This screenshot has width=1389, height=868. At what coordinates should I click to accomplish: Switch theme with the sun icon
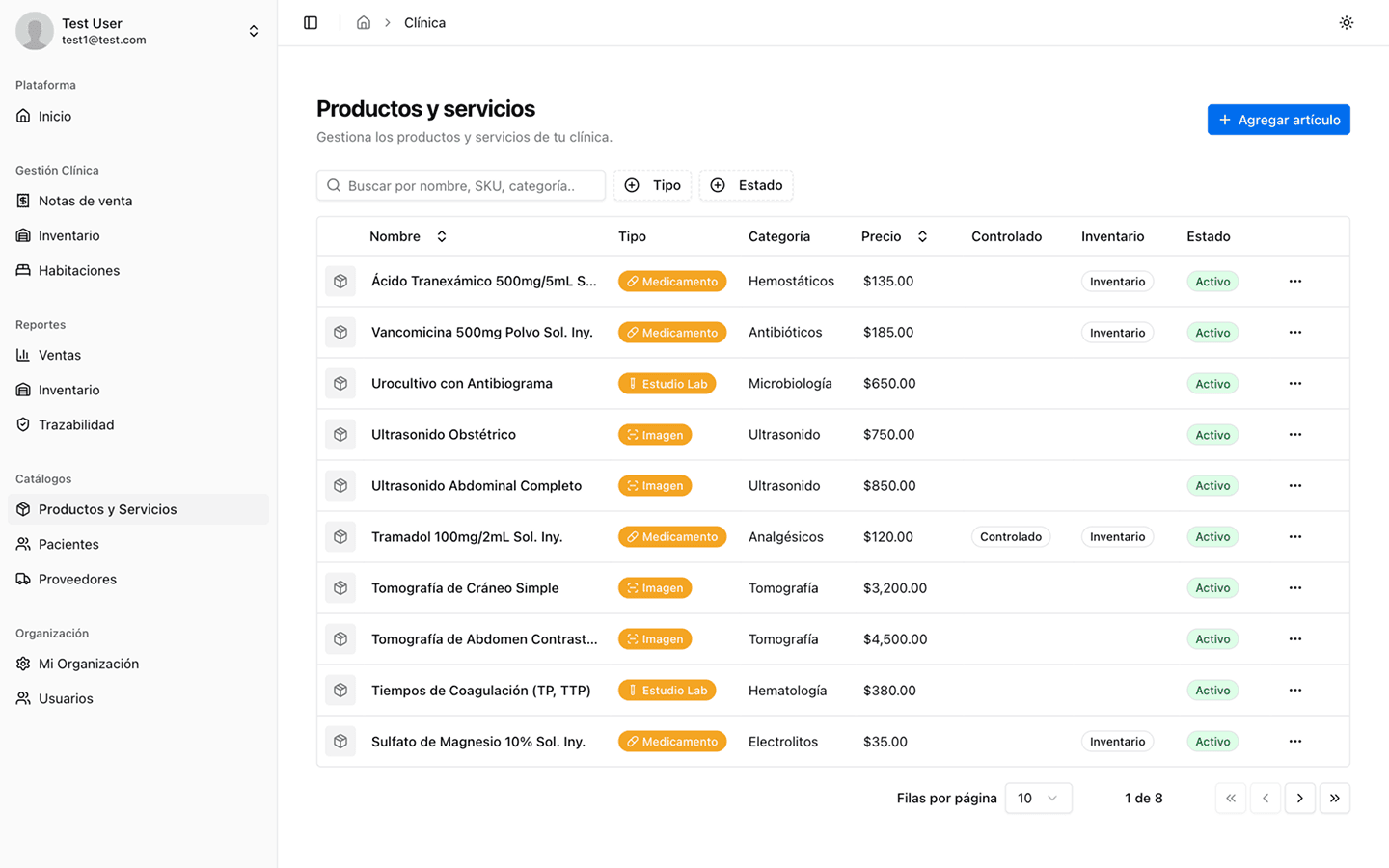1346,22
